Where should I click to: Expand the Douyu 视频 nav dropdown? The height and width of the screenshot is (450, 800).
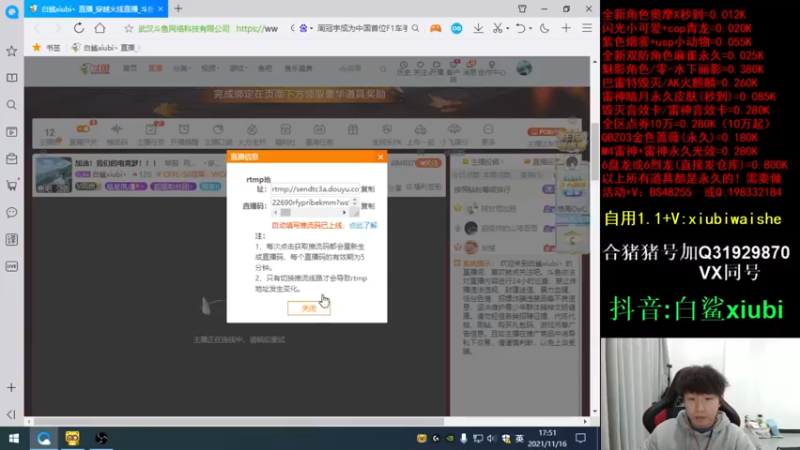[x=210, y=68]
